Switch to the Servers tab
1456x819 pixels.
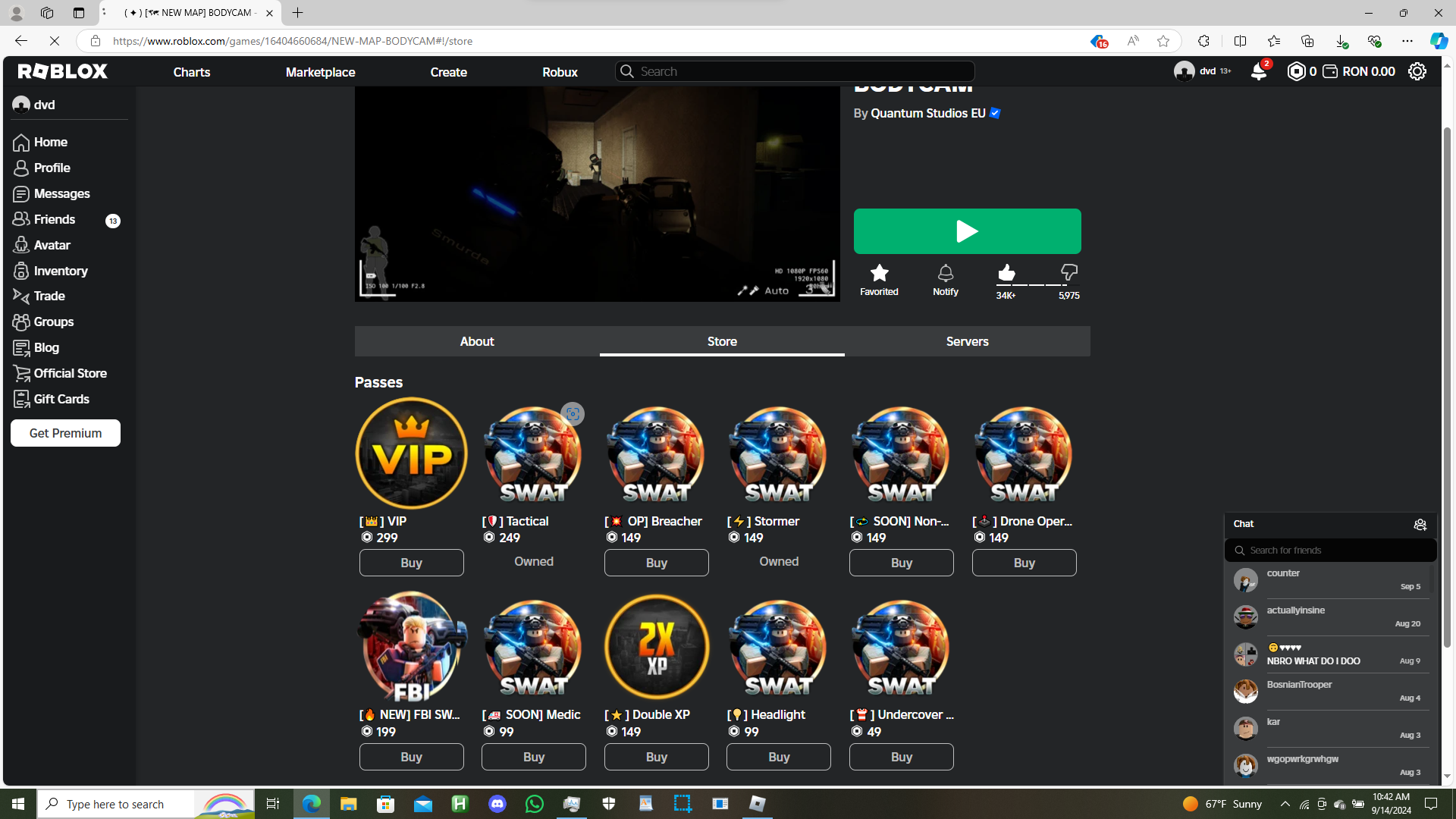click(x=967, y=341)
